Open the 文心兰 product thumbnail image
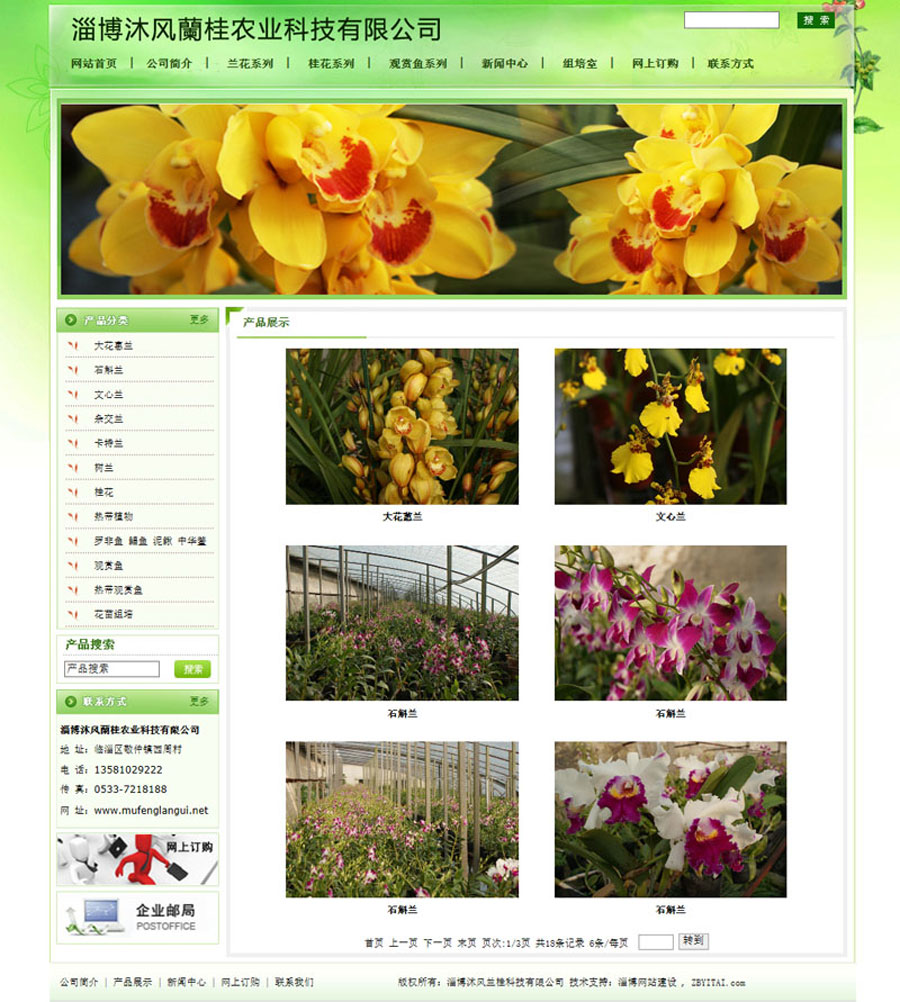Screen dimensions: 900x1002 coord(670,426)
